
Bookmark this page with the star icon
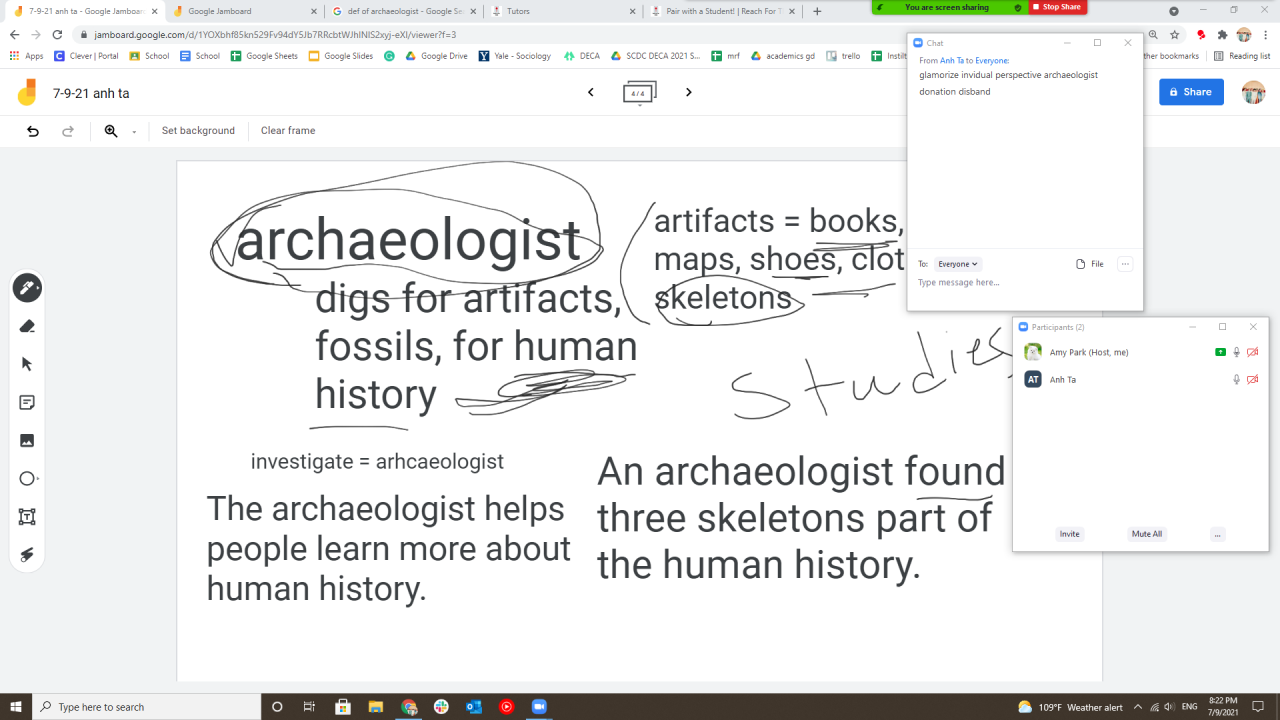tap(1175, 34)
